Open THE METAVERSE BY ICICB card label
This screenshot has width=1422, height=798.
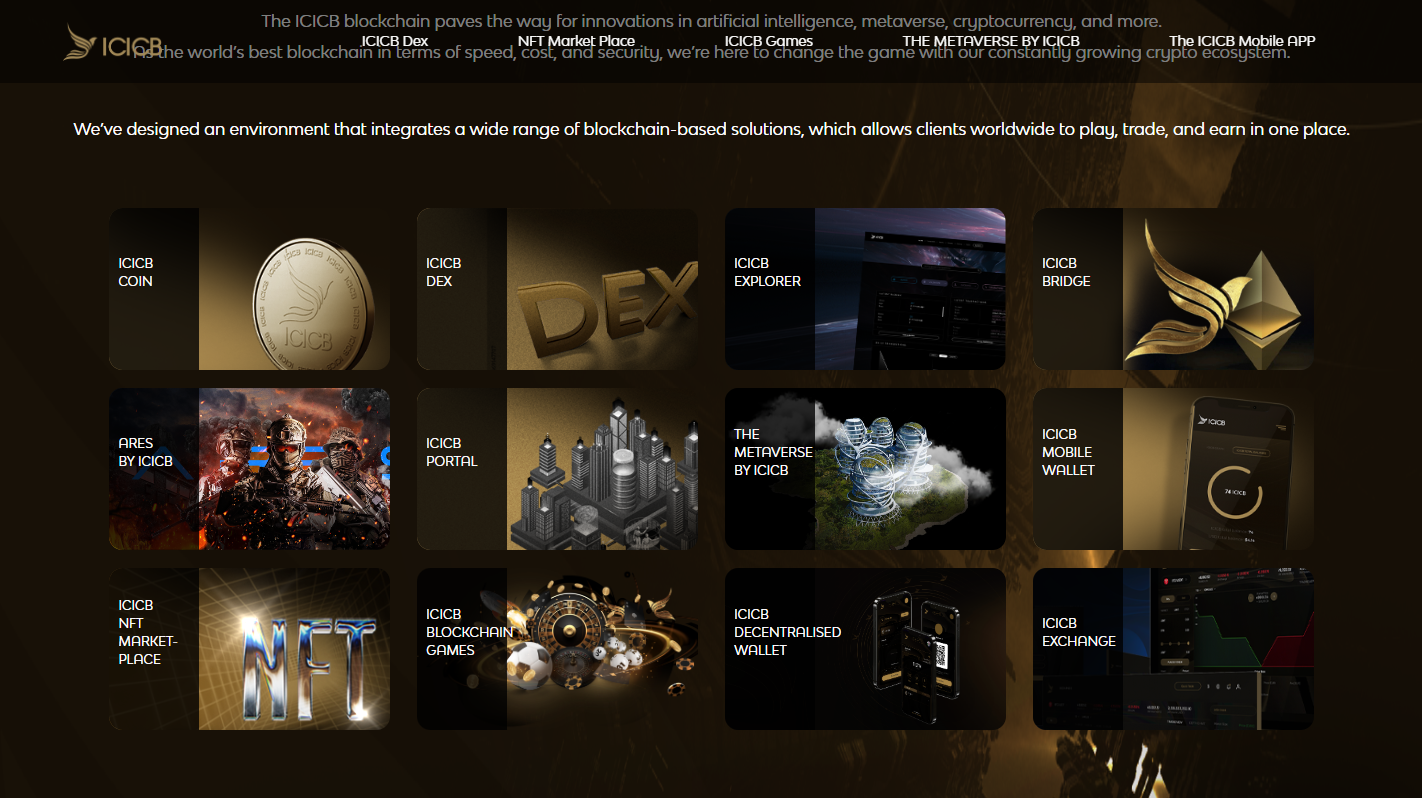coord(773,452)
